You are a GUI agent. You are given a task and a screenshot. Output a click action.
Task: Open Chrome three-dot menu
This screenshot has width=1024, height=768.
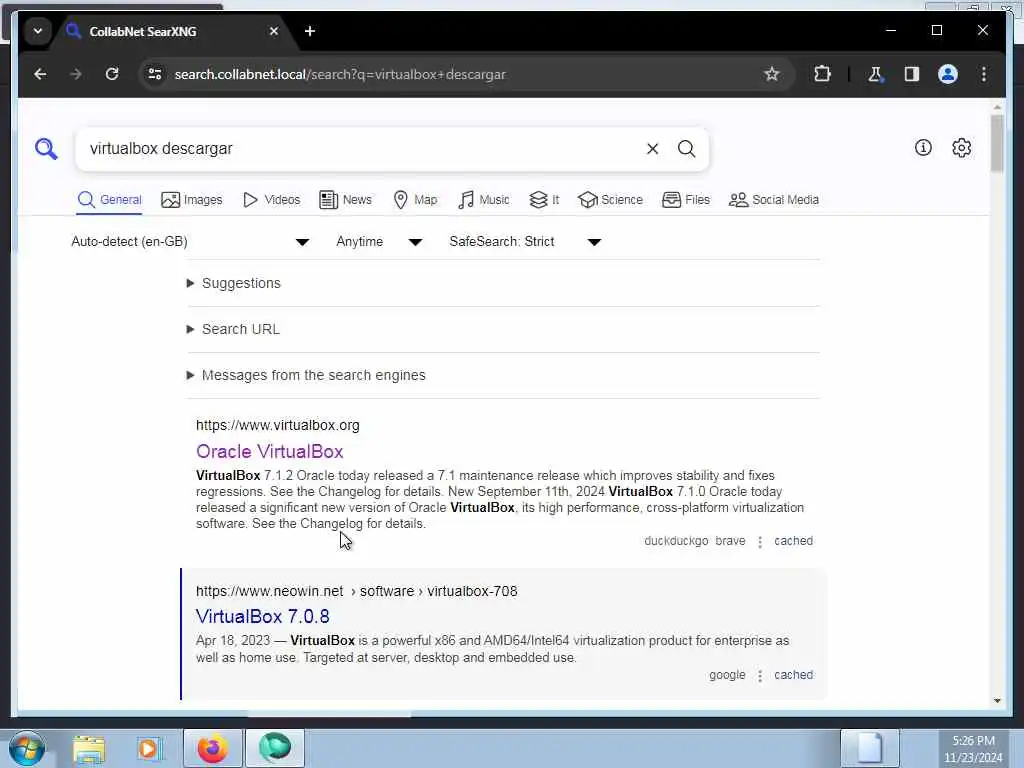pyautogui.click(x=984, y=74)
